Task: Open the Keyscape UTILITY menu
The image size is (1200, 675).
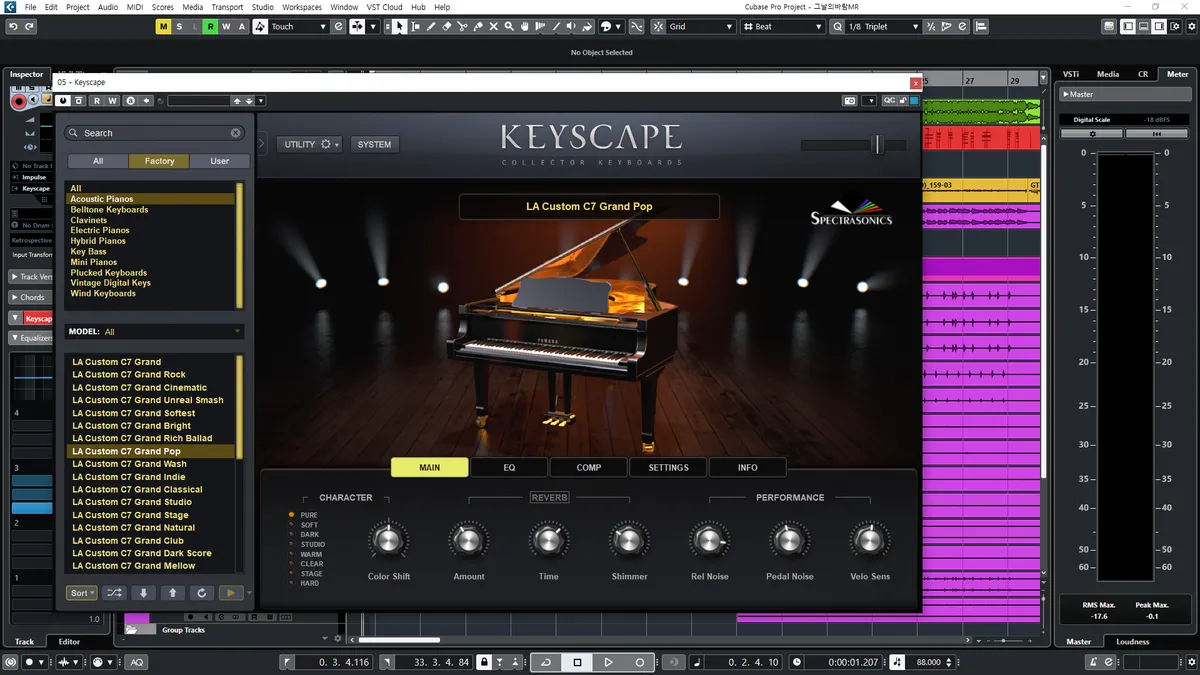Action: point(309,145)
